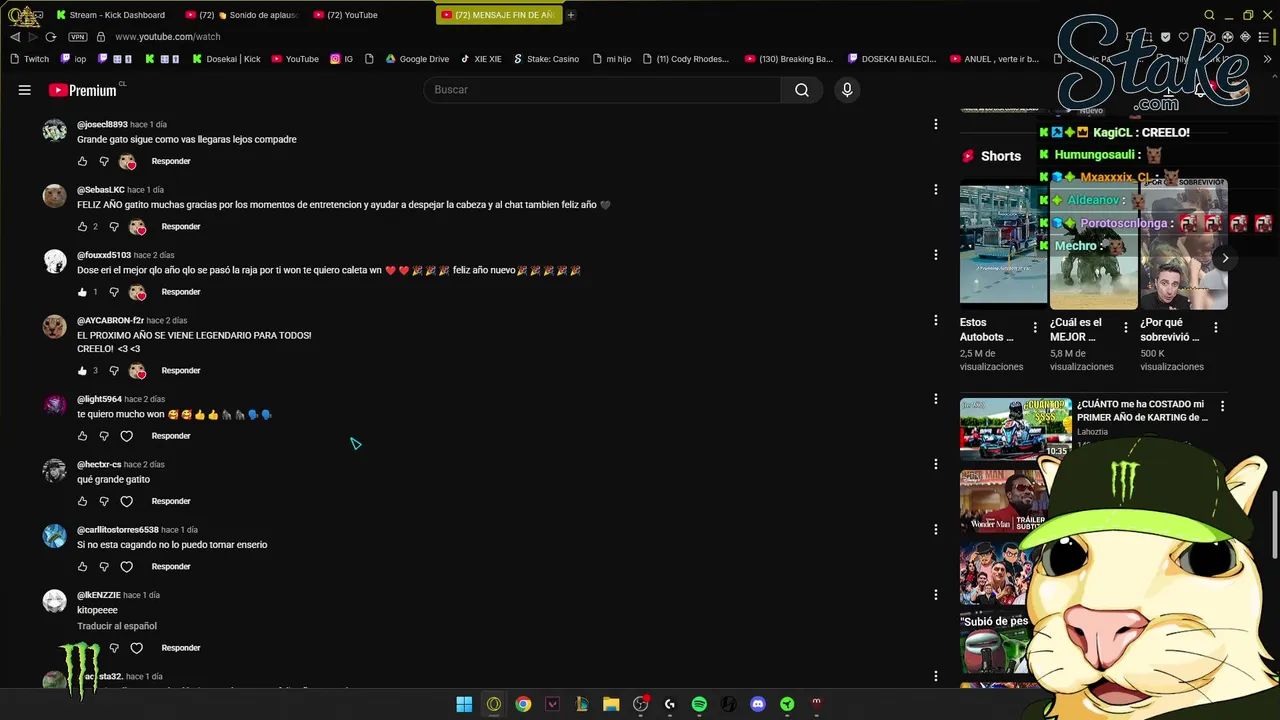Switch to Sonido de aplausos tab

point(241,15)
